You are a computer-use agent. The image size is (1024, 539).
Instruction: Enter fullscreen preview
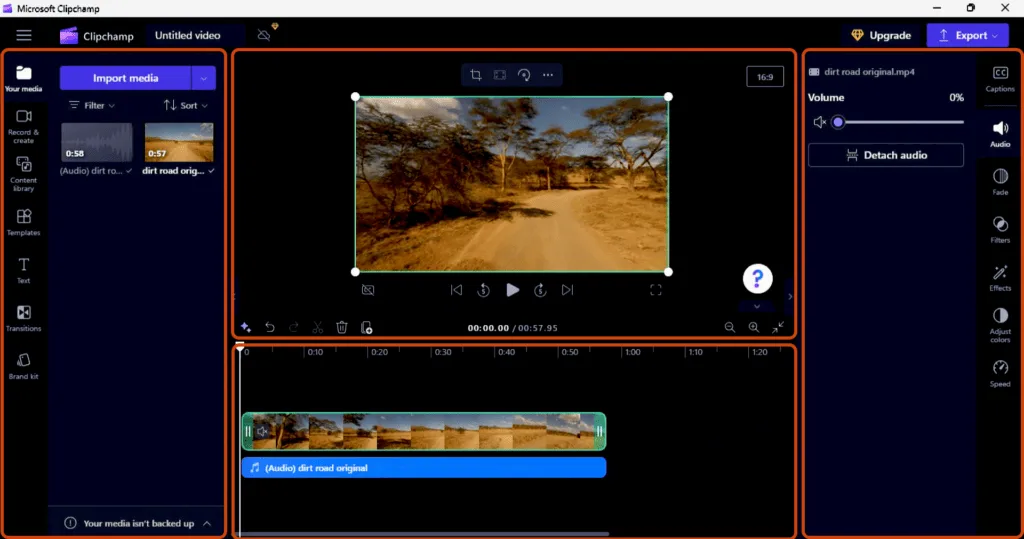[656, 290]
